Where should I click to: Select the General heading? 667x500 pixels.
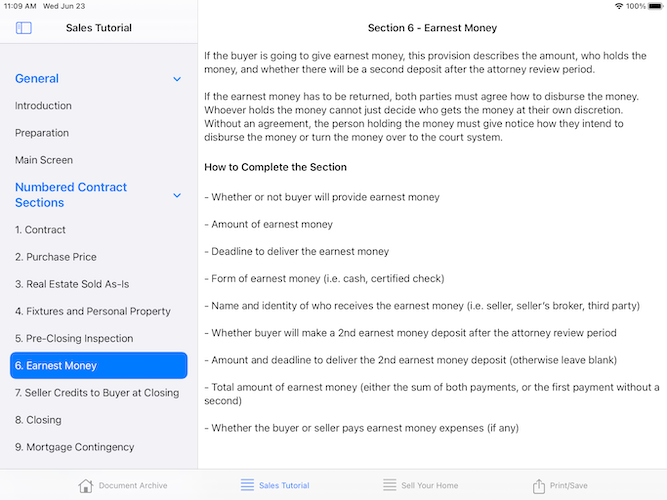pyautogui.click(x=37, y=79)
